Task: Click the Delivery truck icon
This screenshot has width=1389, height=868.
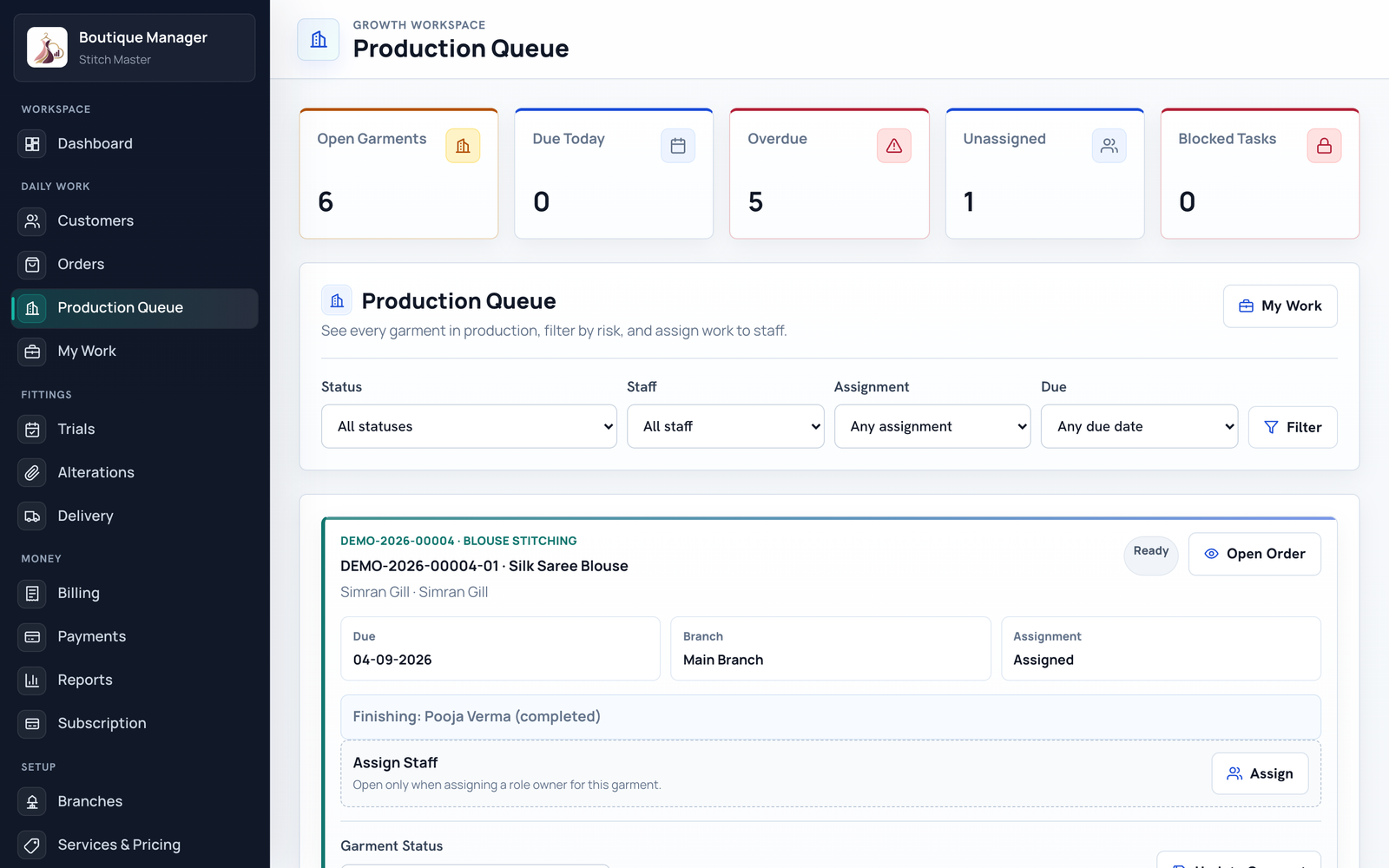Action: click(32, 516)
